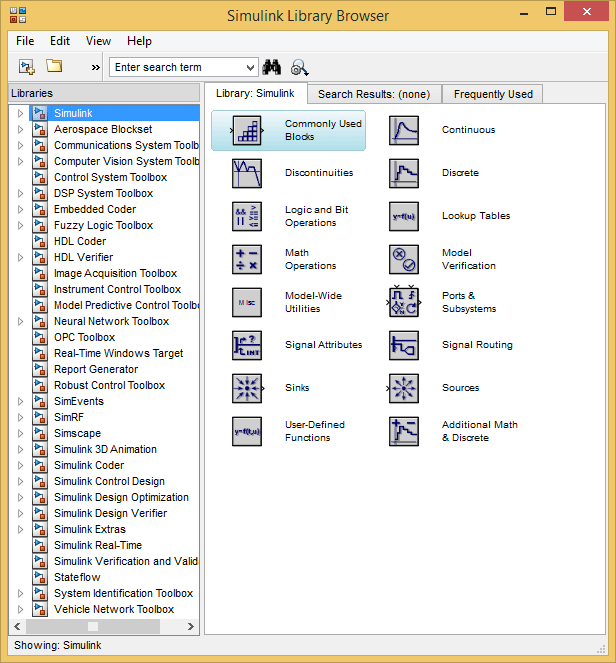Expand the Aerospace Blockset tree node

[20, 129]
